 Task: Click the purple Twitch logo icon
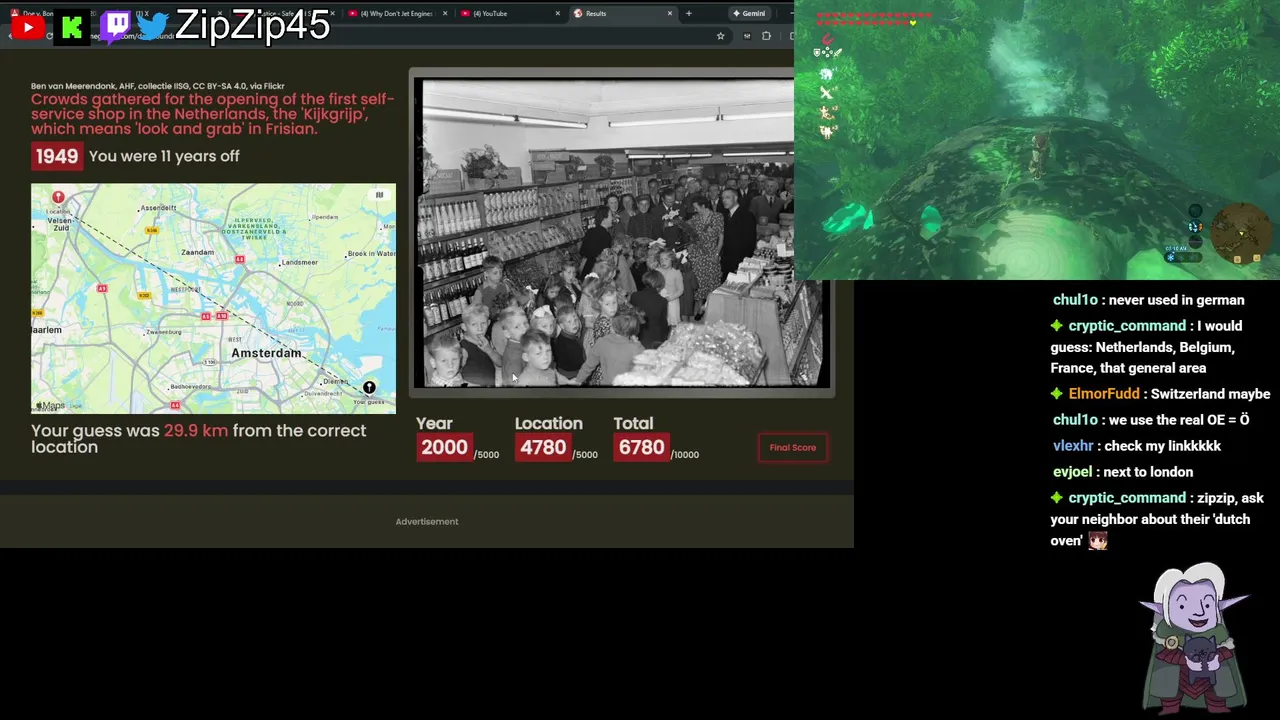(x=115, y=26)
